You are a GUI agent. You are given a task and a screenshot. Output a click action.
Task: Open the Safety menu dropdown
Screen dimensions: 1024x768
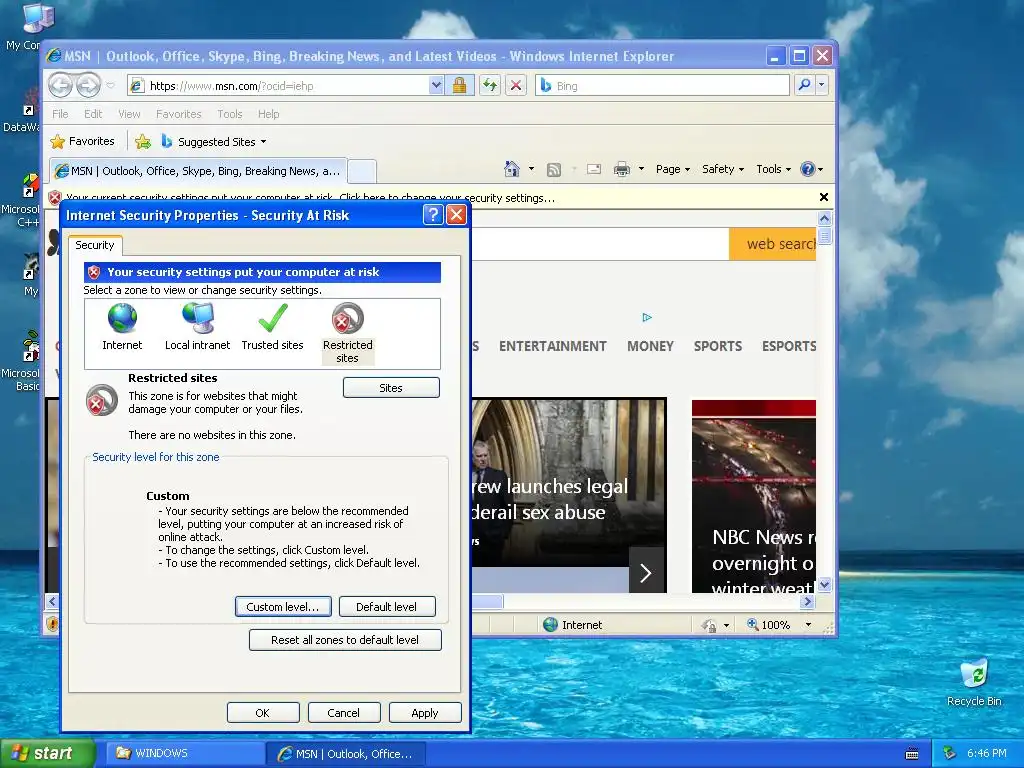tap(723, 169)
